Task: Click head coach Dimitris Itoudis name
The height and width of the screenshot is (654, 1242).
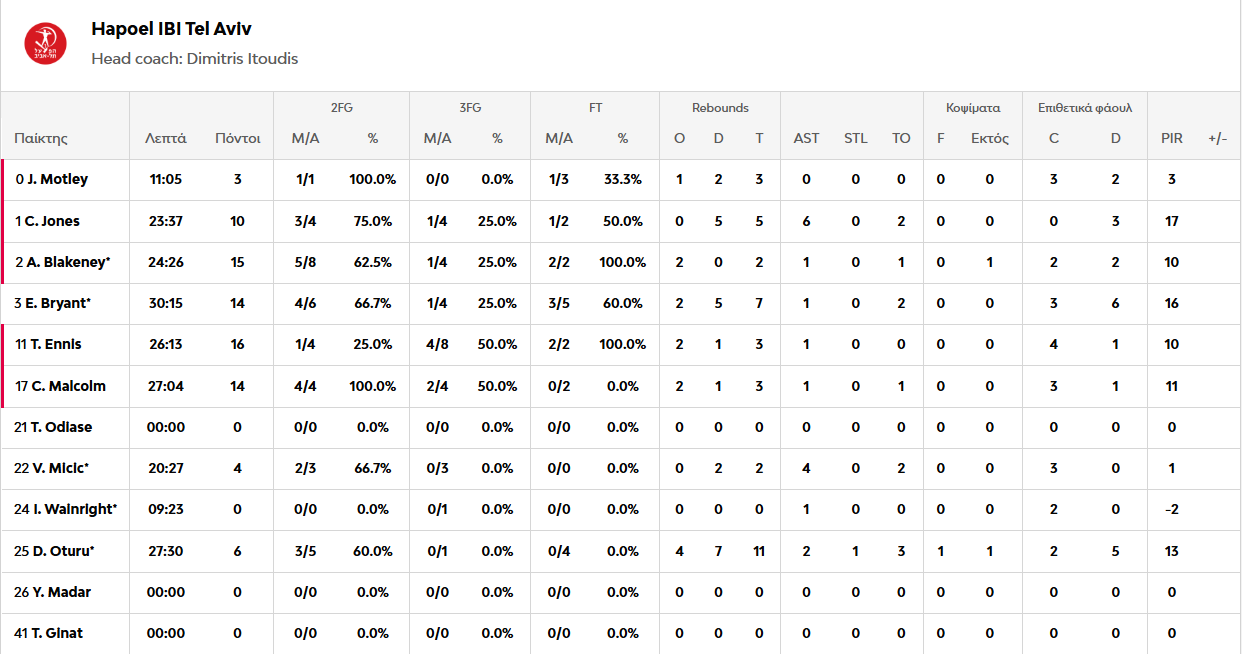Action: pos(240,58)
